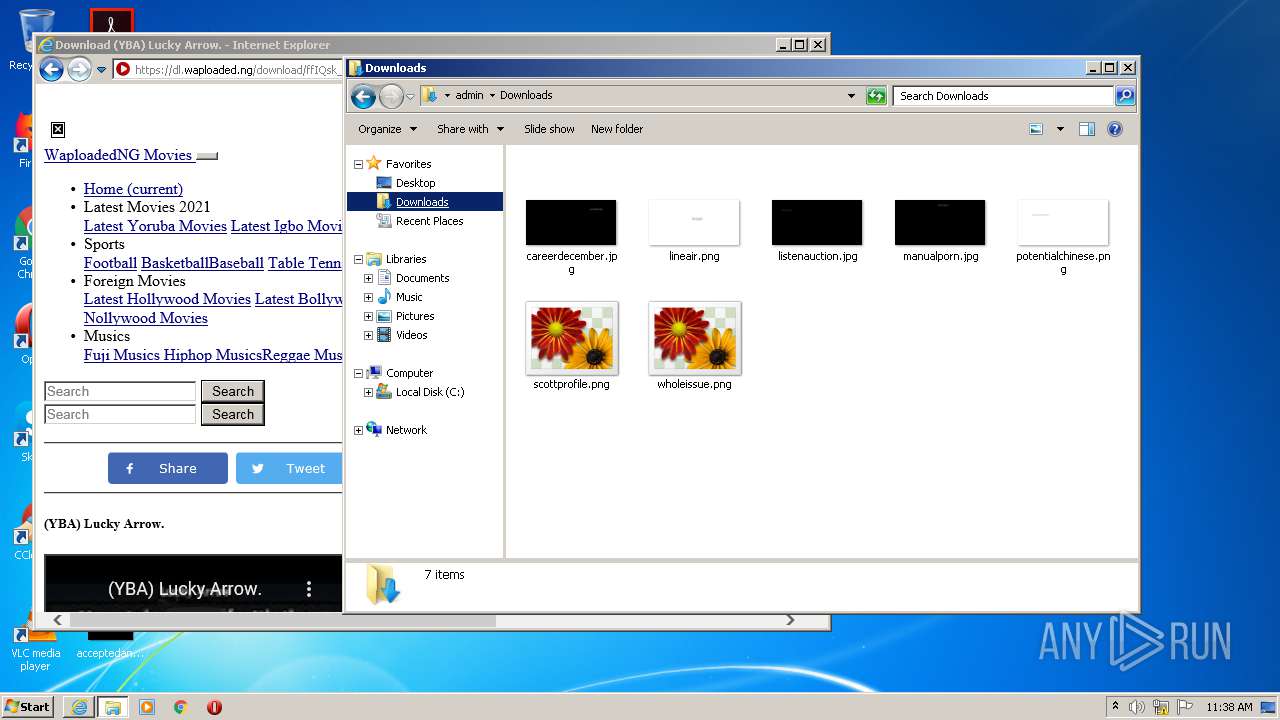
Task: Select Desktop in Favorites
Action: 415,183
